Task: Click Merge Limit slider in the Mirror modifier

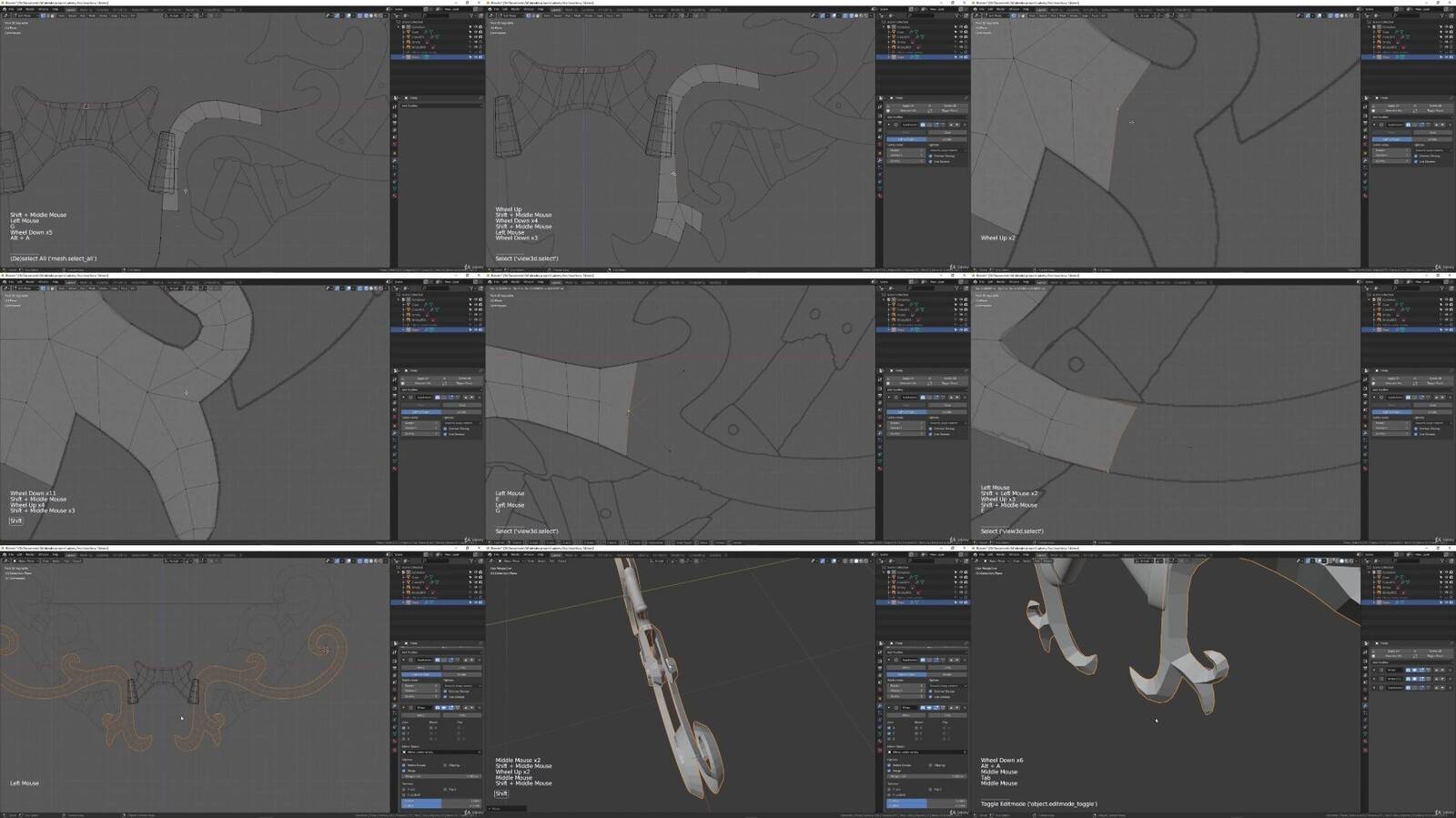Action: point(441,776)
